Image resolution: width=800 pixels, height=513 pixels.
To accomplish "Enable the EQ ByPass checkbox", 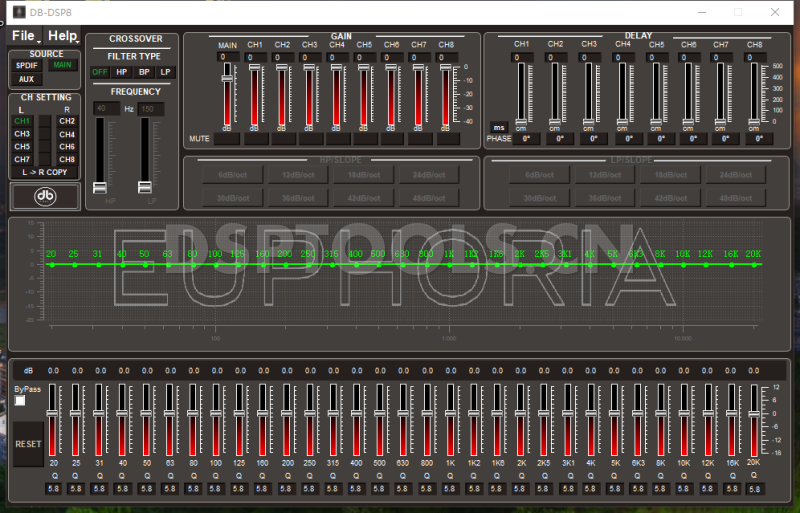I will tap(20, 401).
